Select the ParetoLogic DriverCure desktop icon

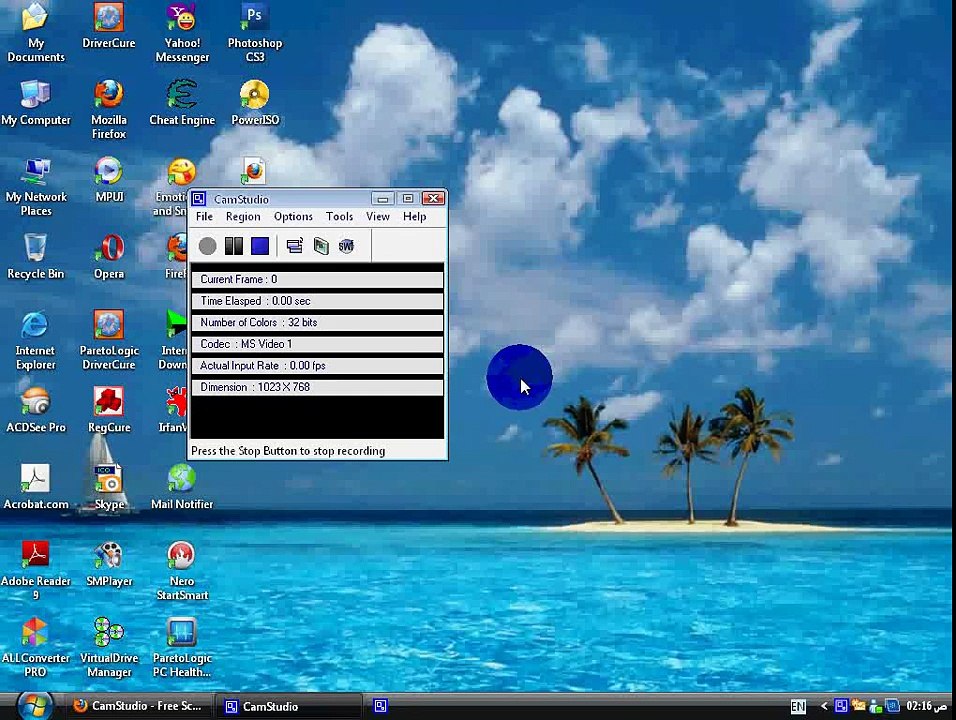click(109, 340)
